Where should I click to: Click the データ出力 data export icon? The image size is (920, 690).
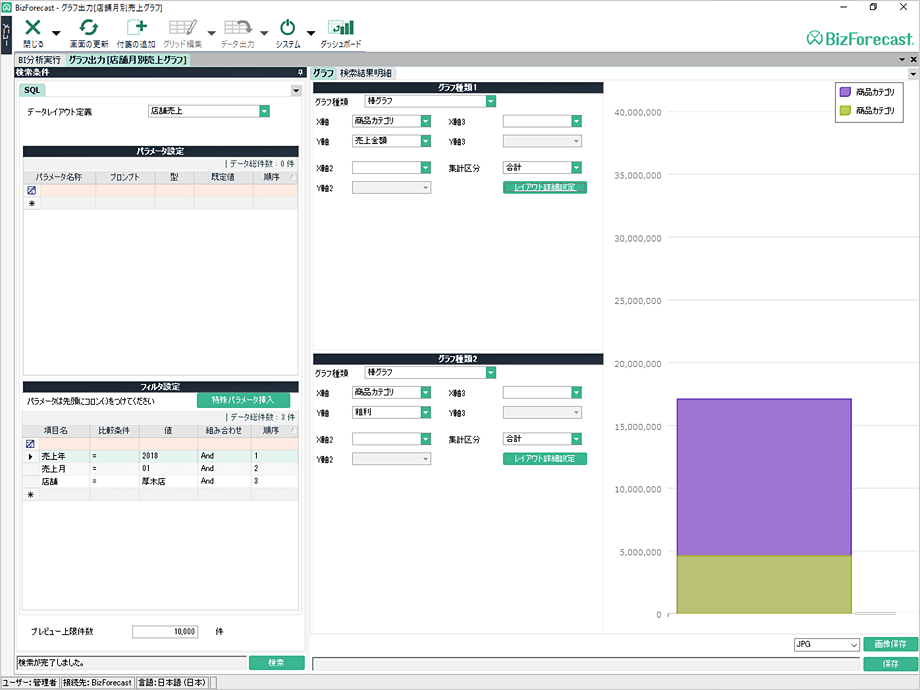238,27
